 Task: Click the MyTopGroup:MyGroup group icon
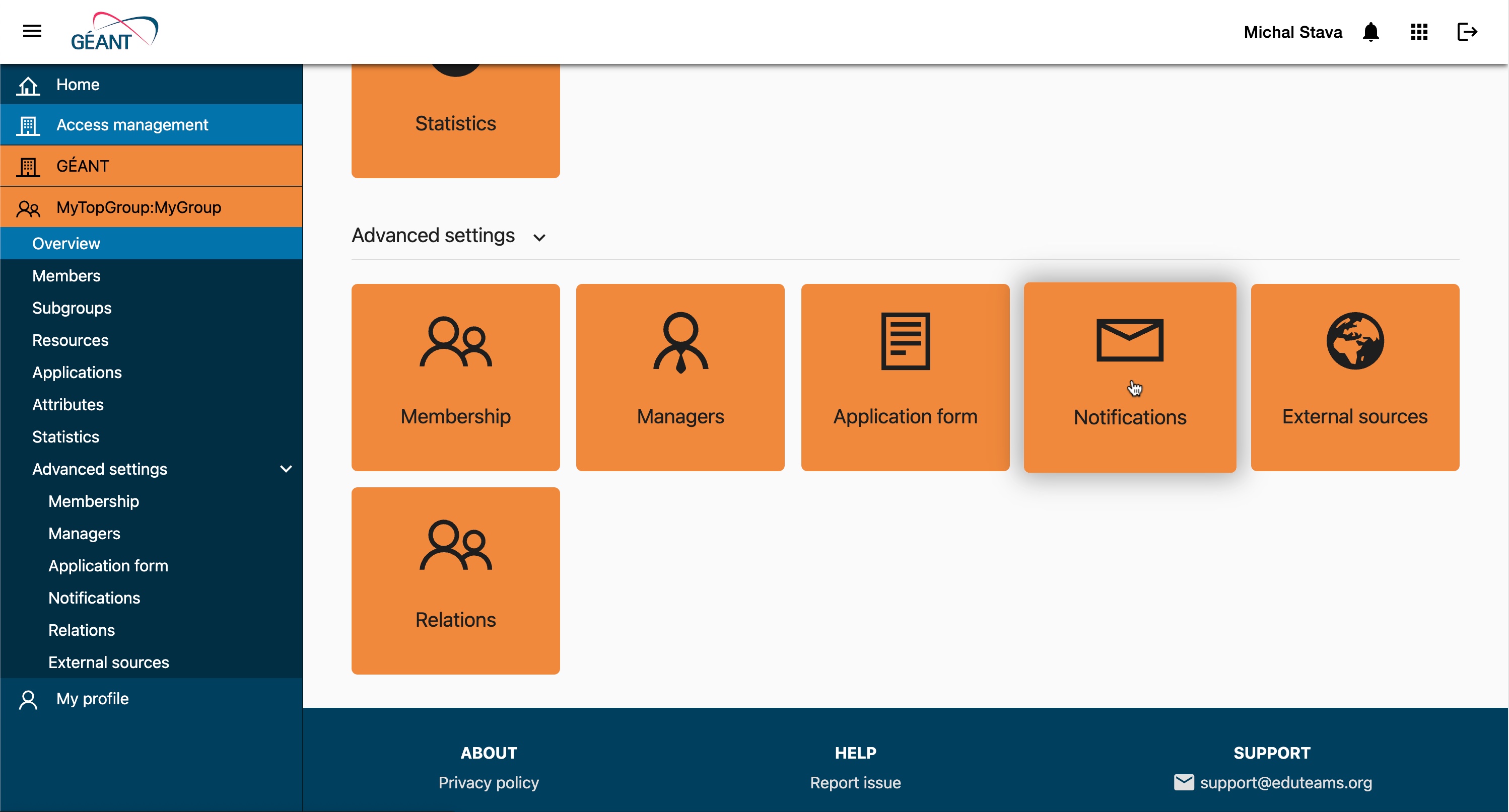tap(28, 208)
